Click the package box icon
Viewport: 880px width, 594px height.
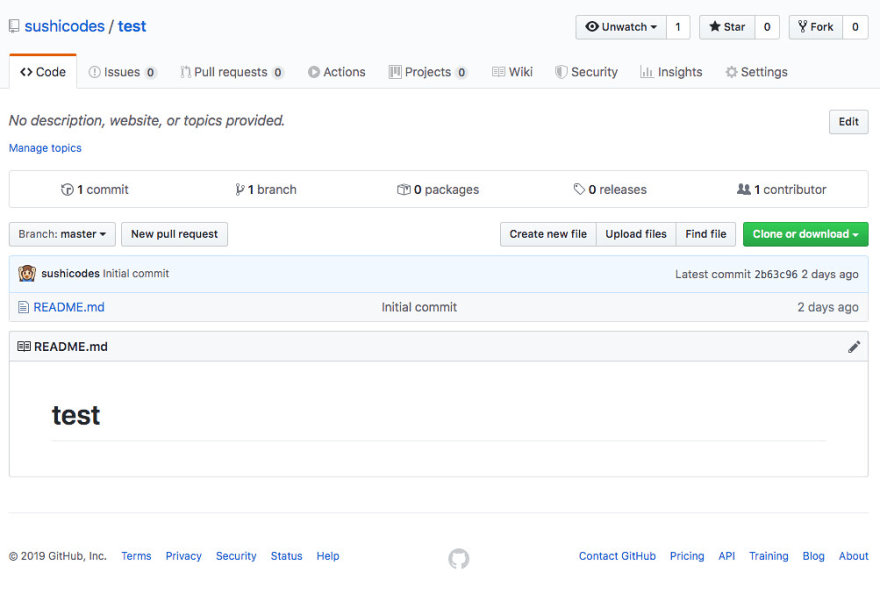pos(404,190)
